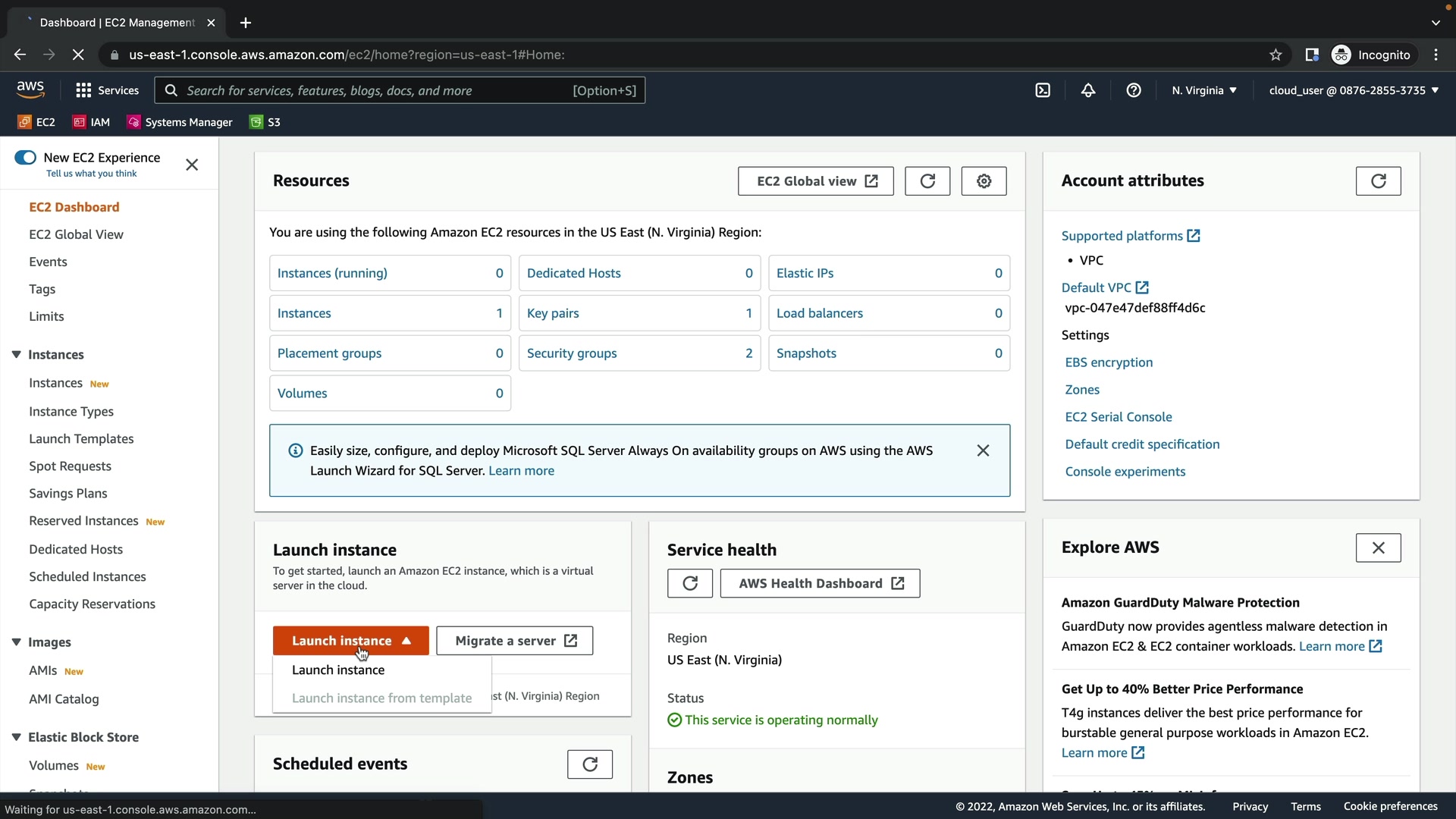Refresh the Resources panel
The width and height of the screenshot is (1456, 819).
click(x=927, y=181)
